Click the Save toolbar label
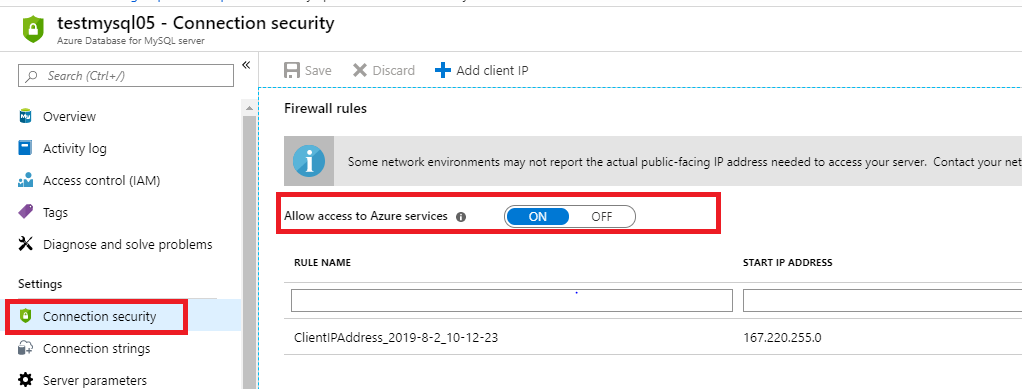Viewport: 1022px width, 389px height. click(x=318, y=70)
